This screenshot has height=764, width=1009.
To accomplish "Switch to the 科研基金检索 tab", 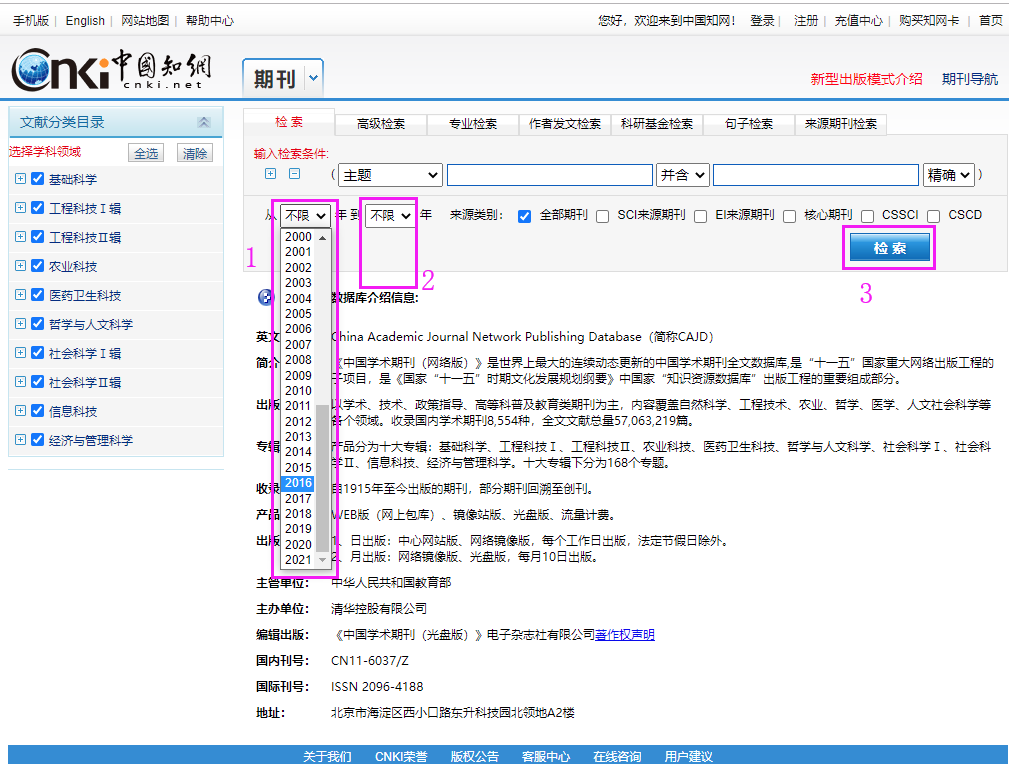I will (x=657, y=124).
